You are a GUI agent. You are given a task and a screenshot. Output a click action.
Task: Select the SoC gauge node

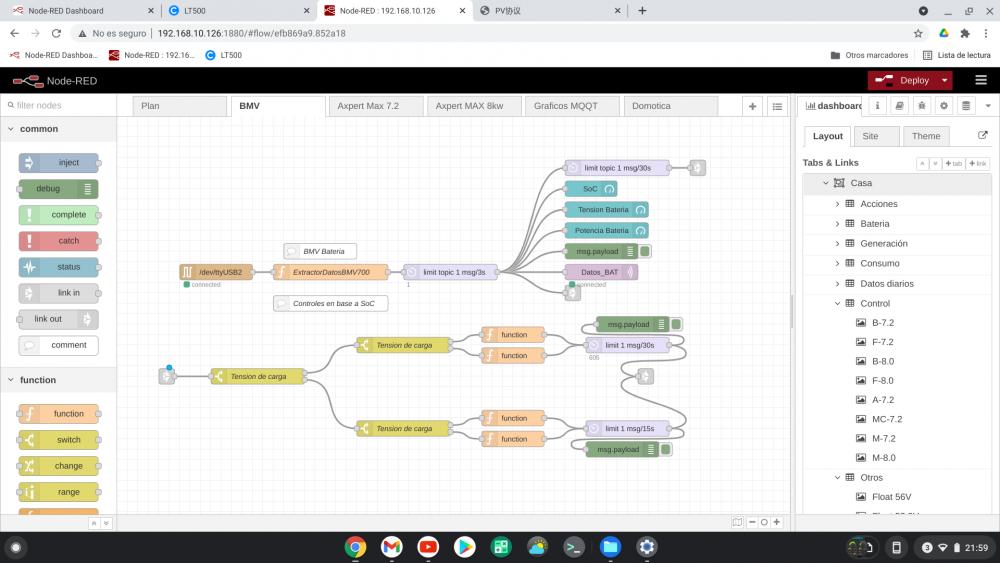[591, 189]
